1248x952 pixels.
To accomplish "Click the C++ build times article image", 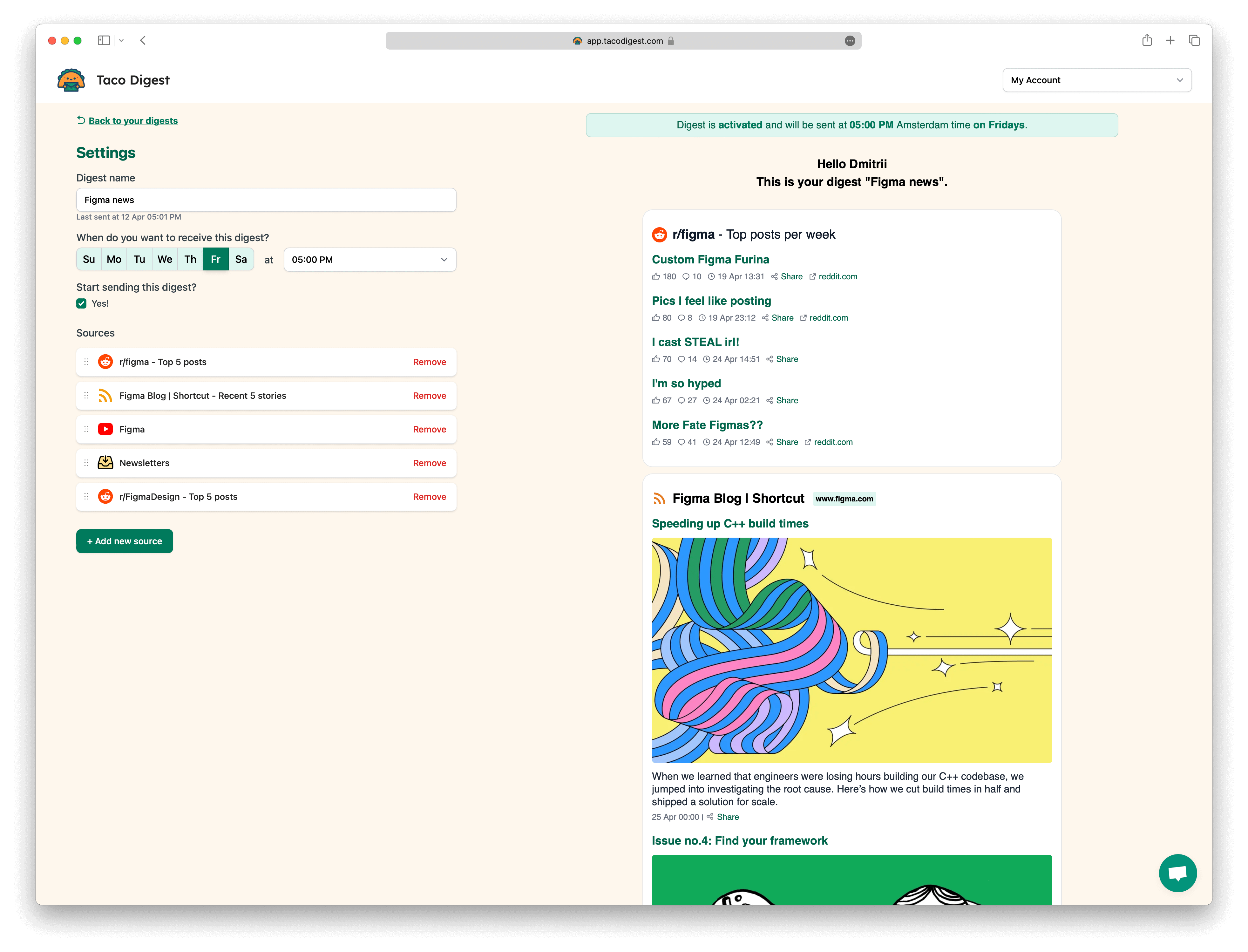I will pyautogui.click(x=851, y=650).
